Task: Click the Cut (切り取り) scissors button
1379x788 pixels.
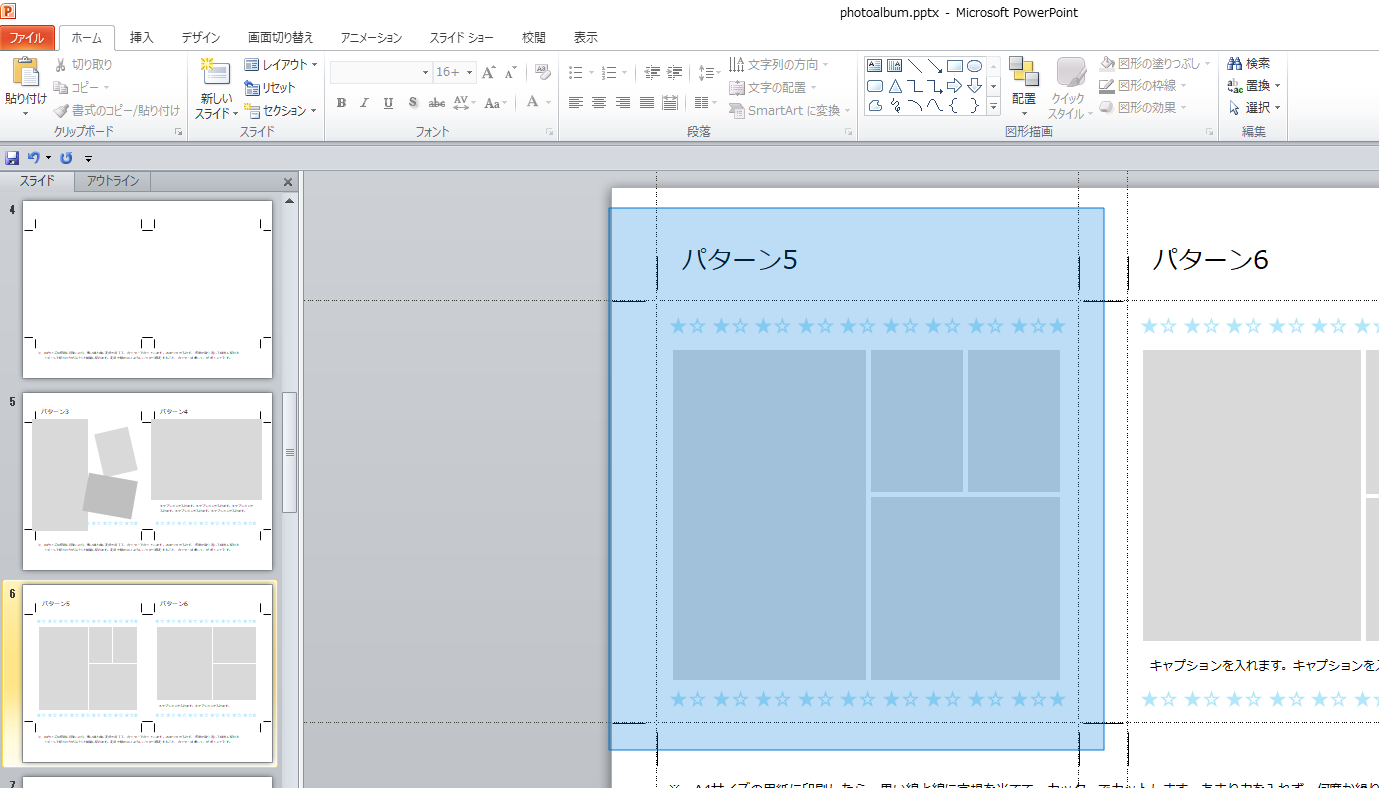Action: click(83, 64)
